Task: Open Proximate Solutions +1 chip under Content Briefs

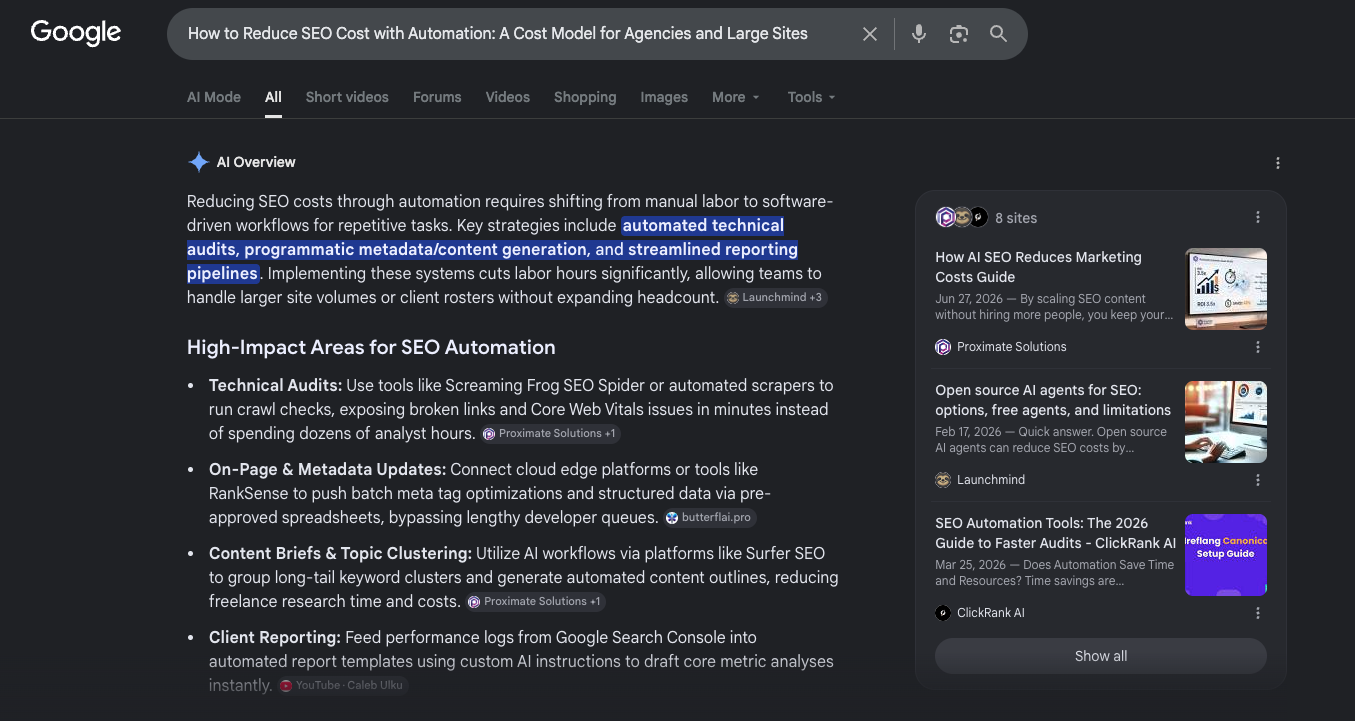Action: pyautogui.click(x=536, y=601)
